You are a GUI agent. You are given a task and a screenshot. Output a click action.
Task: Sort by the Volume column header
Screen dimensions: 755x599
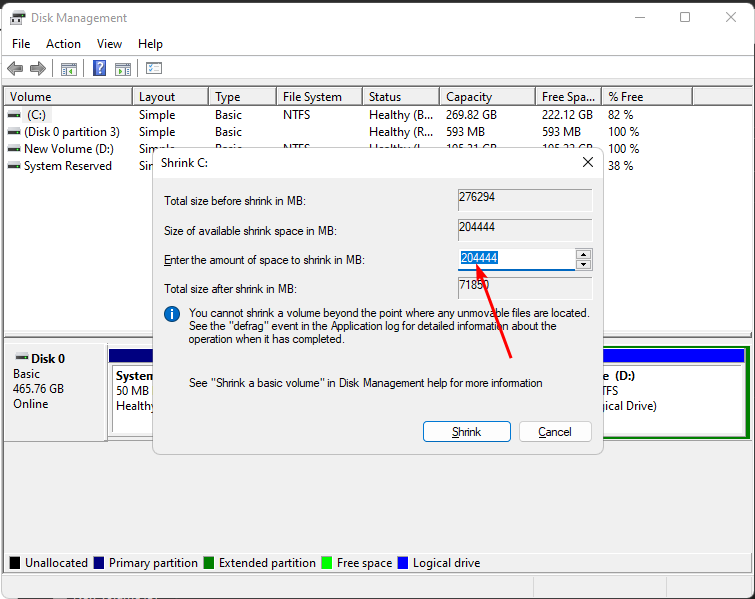click(x=68, y=97)
